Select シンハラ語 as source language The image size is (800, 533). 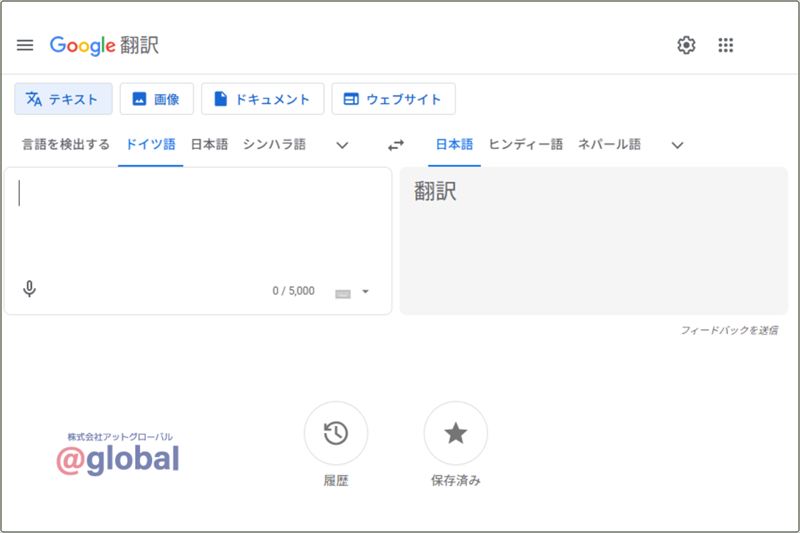coord(274,145)
